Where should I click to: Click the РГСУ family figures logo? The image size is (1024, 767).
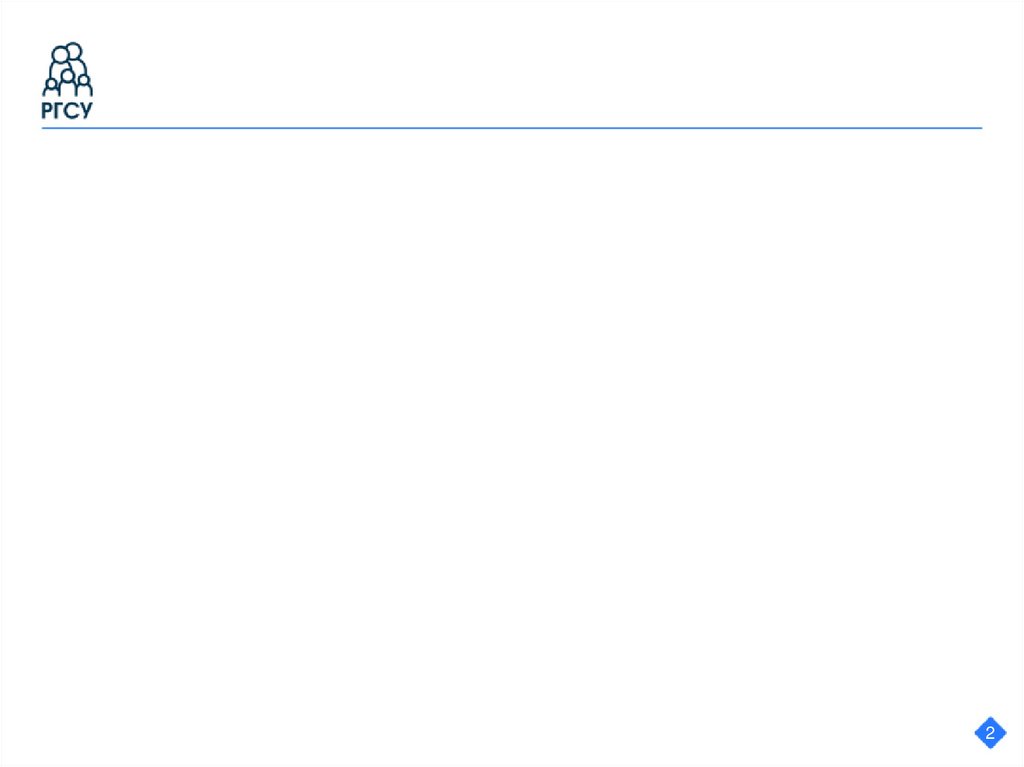67,69
